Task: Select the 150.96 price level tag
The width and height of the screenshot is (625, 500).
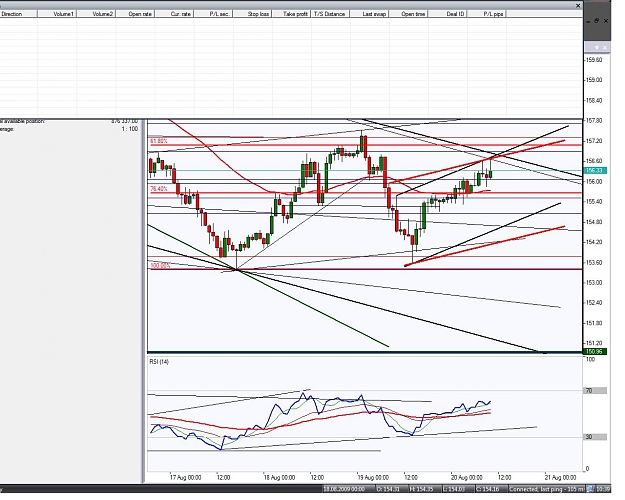Action: coord(595,352)
